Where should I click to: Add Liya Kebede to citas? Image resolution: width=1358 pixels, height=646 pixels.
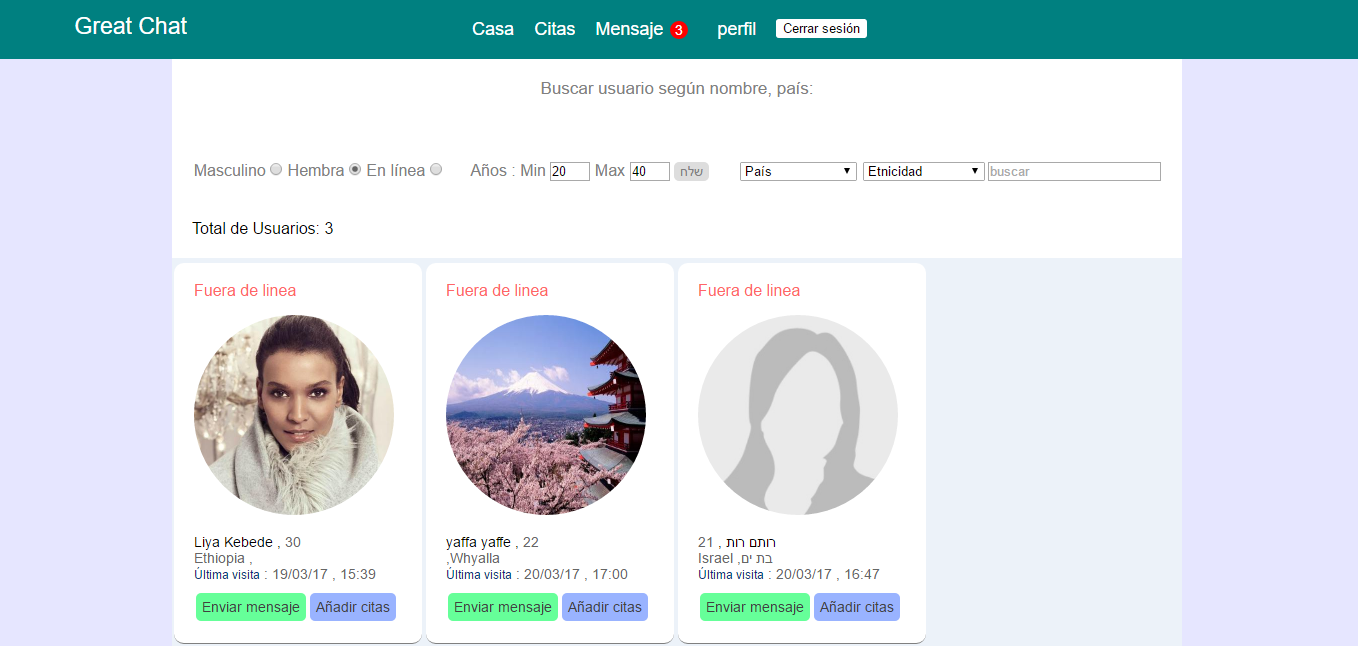[353, 607]
